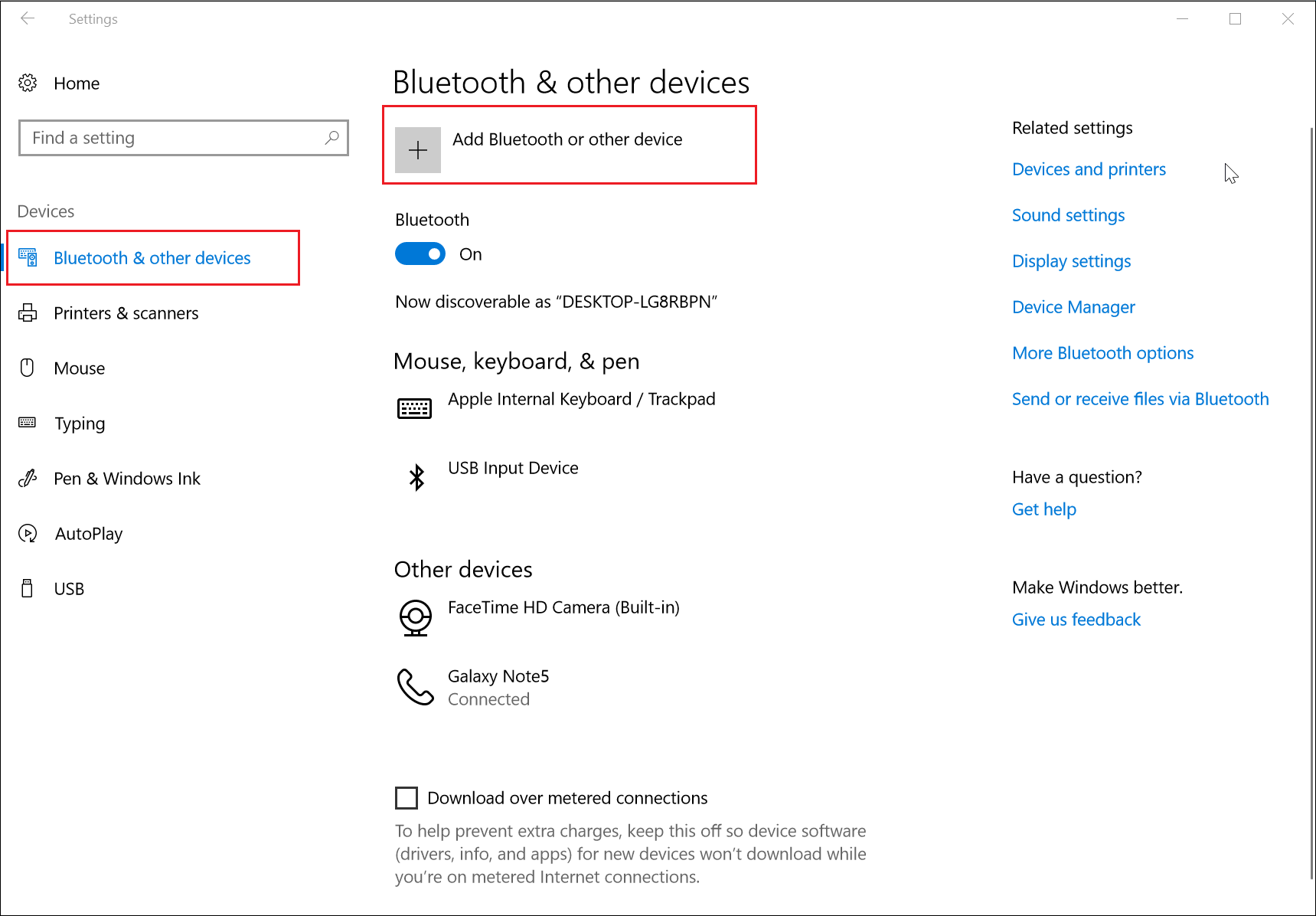1316x916 pixels.
Task: Open the AutoPlay settings page
Action: coord(88,534)
